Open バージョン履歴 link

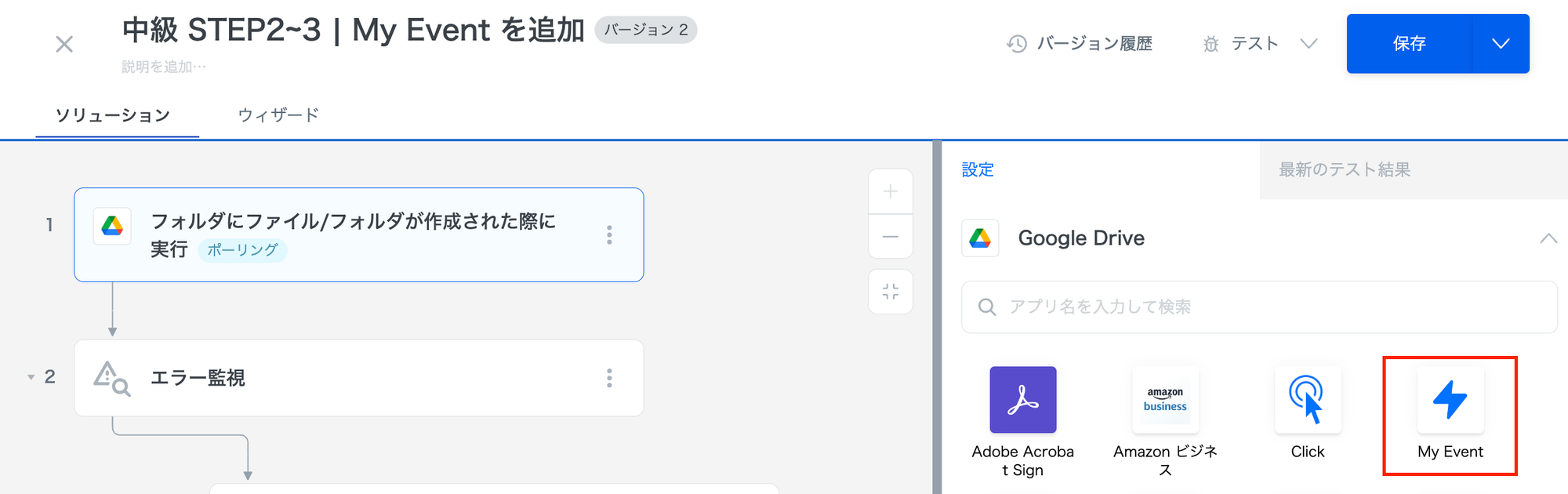1080,44
